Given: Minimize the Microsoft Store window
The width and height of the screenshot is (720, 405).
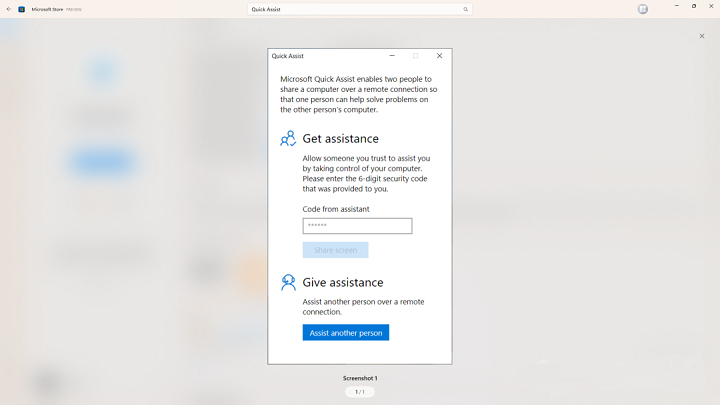Looking at the screenshot, I should [677, 6].
